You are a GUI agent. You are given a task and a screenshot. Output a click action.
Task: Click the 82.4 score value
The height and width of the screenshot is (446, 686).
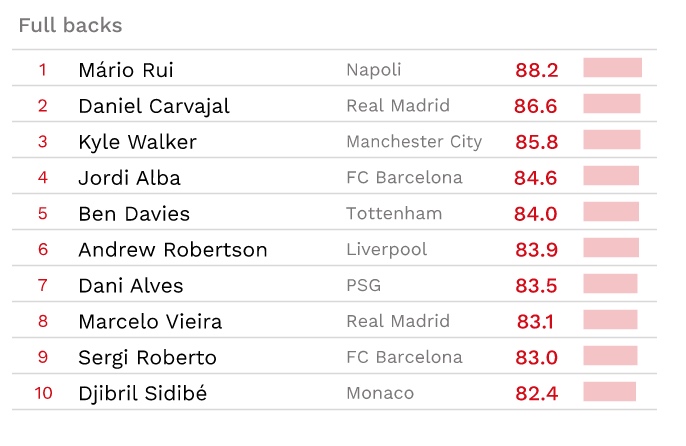[536, 394]
